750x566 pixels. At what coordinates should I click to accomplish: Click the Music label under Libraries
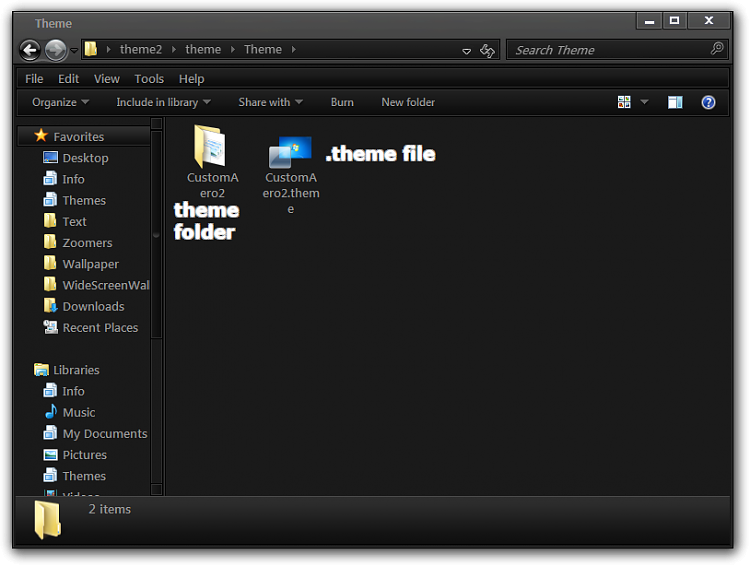pos(79,412)
